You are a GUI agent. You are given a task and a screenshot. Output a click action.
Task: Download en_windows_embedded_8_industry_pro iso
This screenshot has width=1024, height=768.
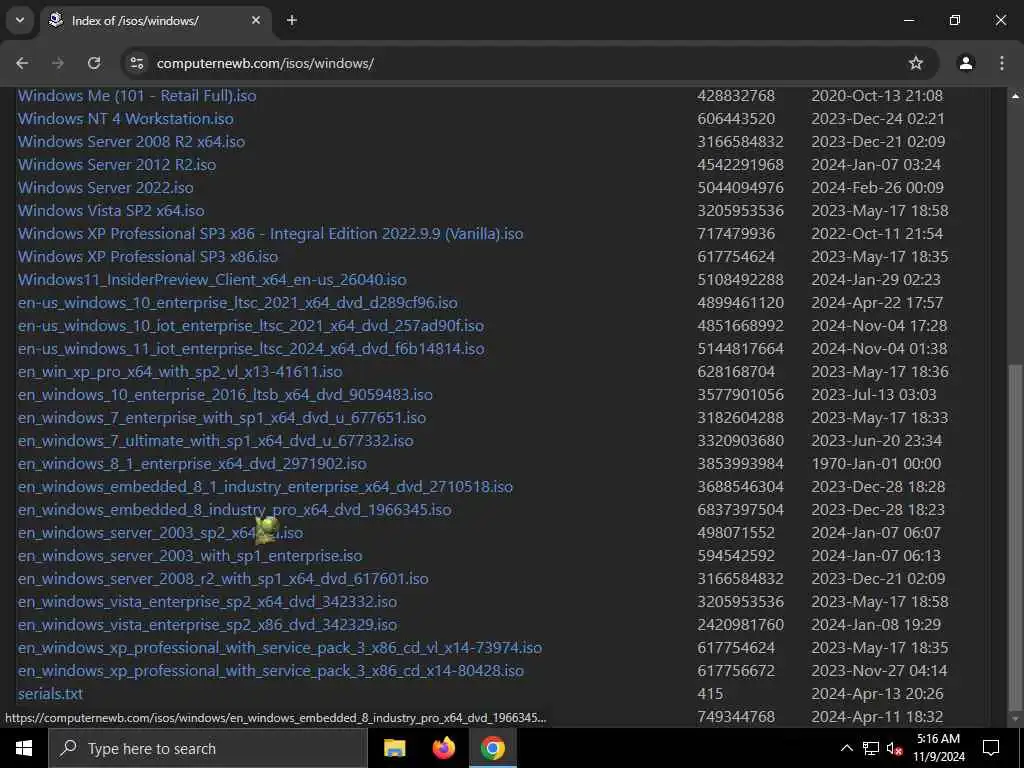click(234, 509)
